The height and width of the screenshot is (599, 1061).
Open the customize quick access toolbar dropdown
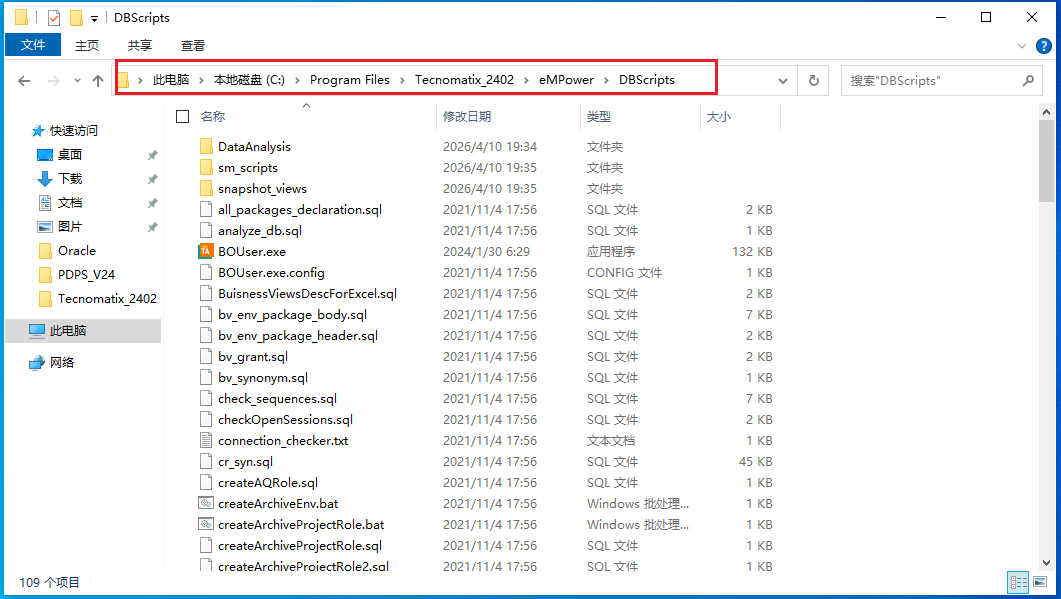(x=94, y=18)
